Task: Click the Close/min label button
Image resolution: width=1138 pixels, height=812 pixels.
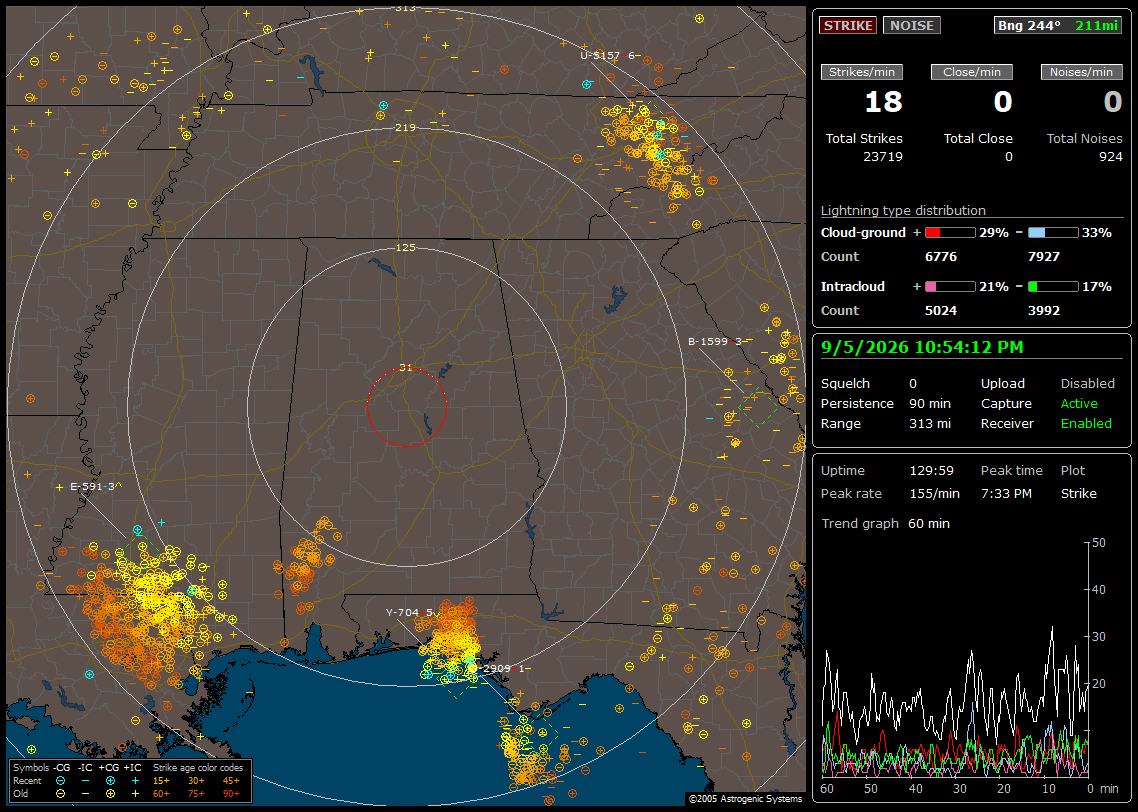Action: (x=972, y=72)
